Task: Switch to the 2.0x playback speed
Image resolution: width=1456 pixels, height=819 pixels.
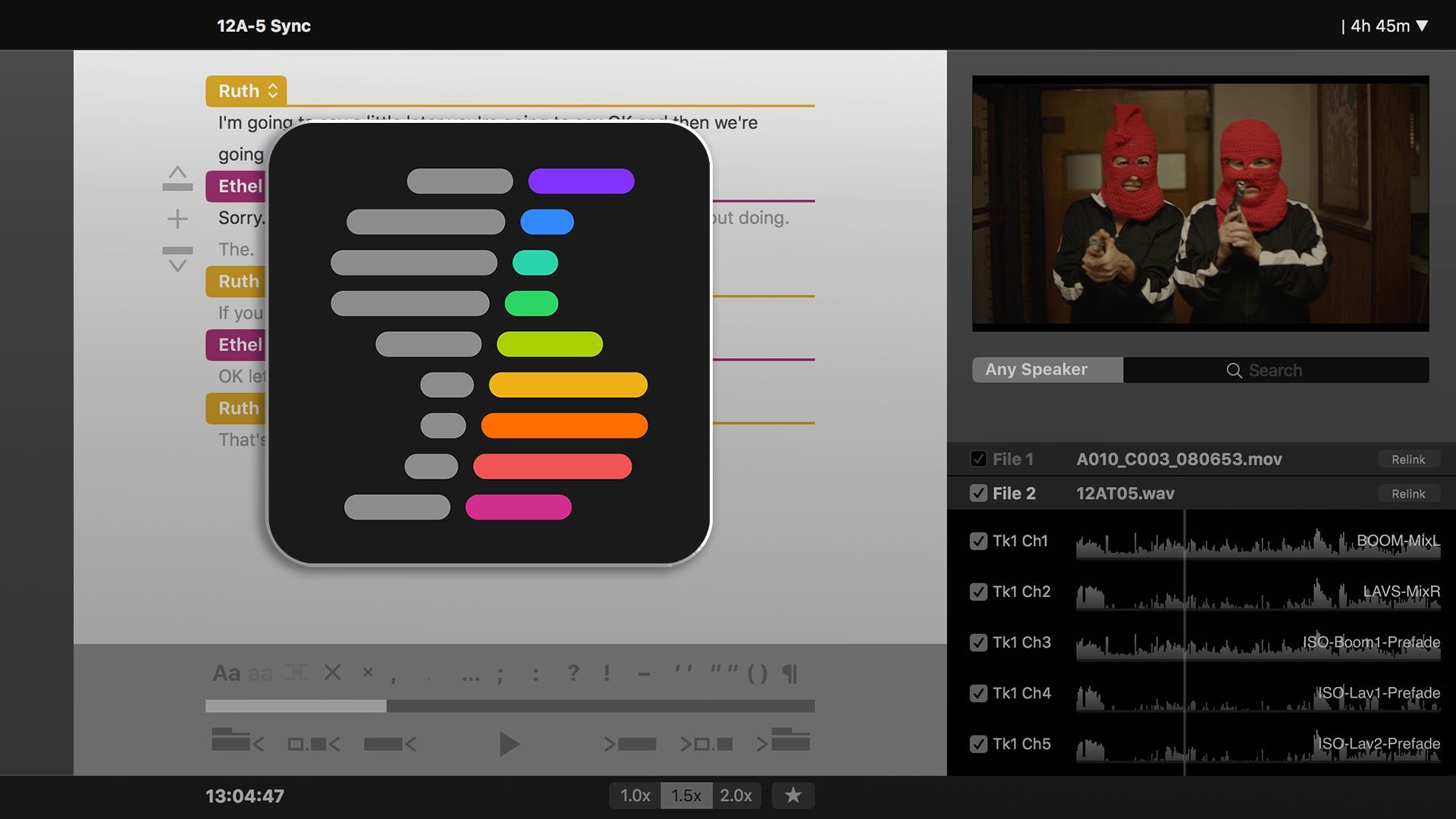Action: tap(736, 795)
